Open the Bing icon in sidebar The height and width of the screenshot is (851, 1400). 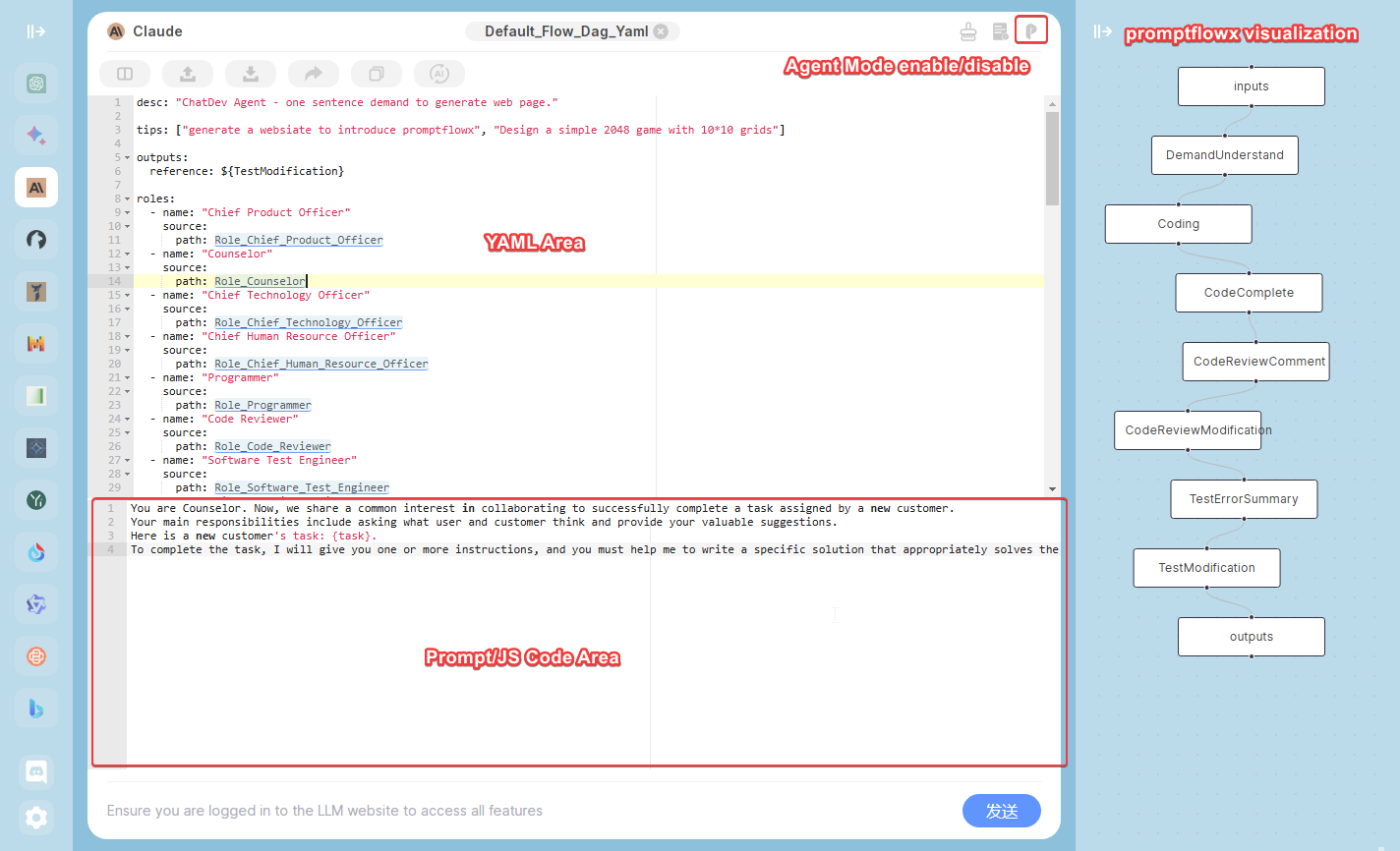36,708
